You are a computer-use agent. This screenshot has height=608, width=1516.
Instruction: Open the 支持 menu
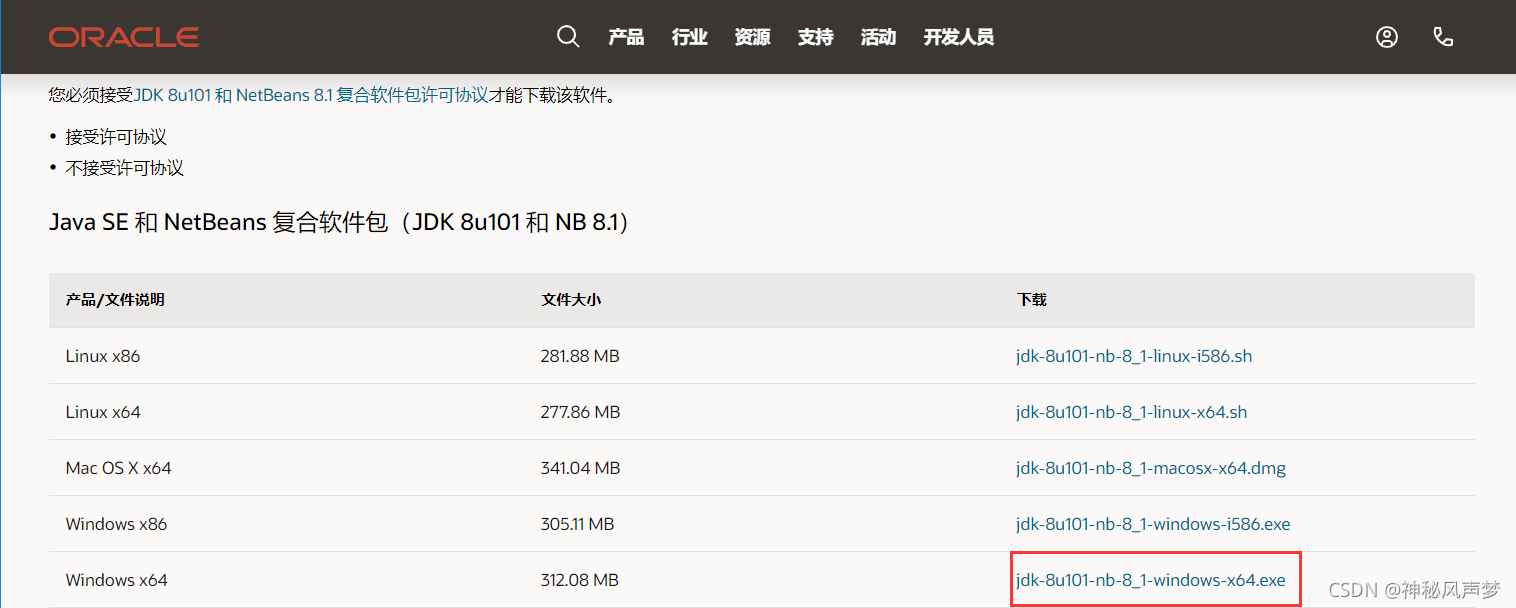[816, 37]
